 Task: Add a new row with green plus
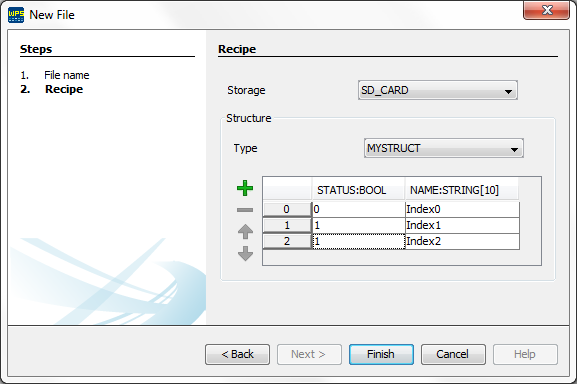point(245,188)
